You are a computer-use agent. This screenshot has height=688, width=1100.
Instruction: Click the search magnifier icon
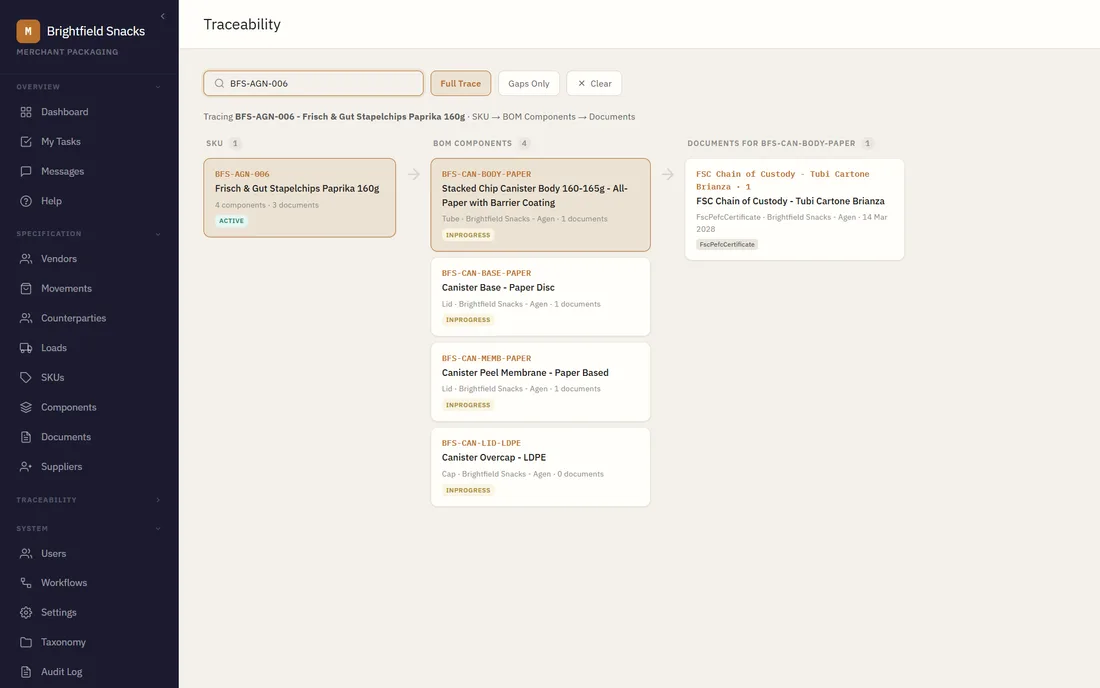pos(219,83)
